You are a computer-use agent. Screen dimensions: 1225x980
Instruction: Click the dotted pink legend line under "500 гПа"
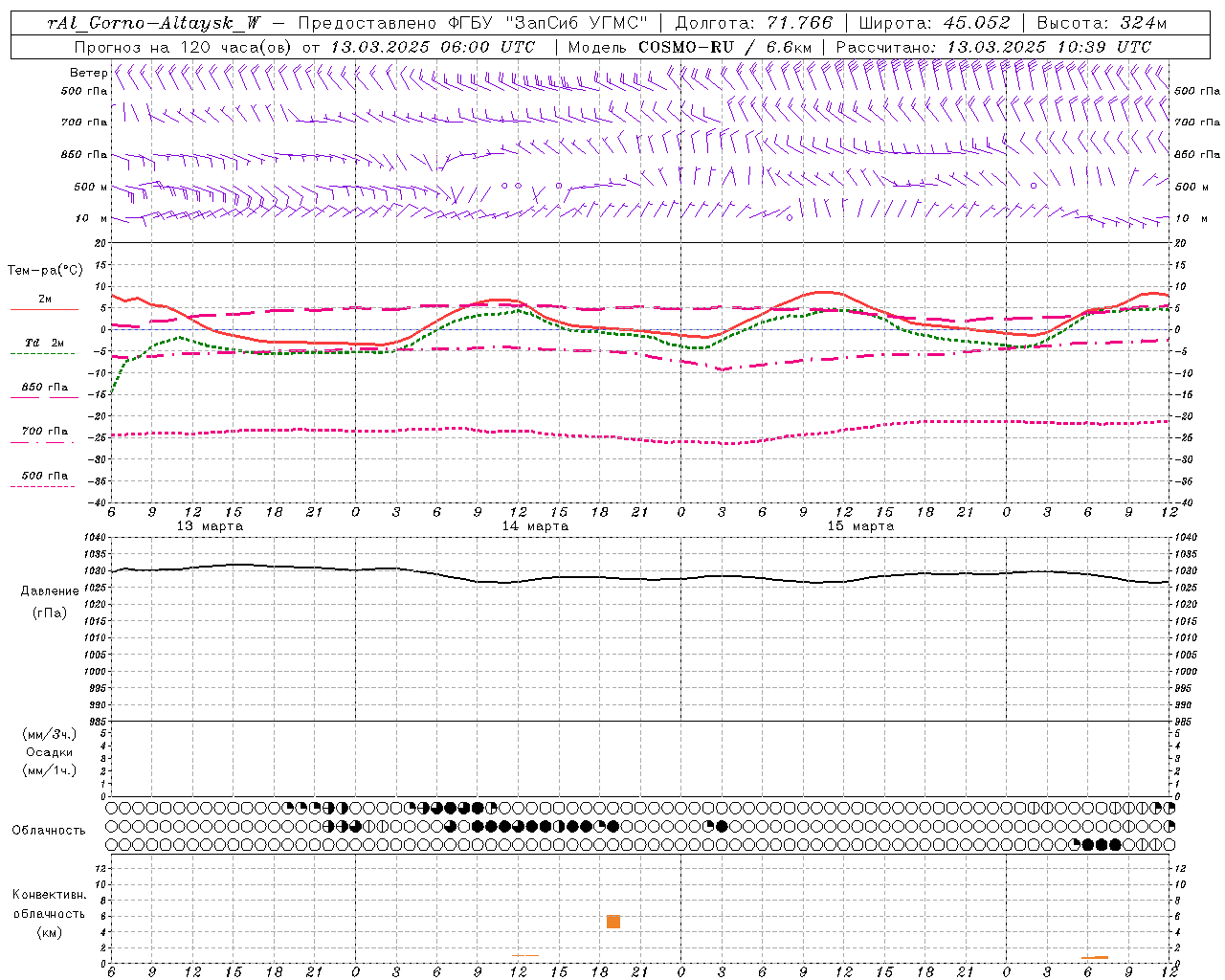coord(42,486)
